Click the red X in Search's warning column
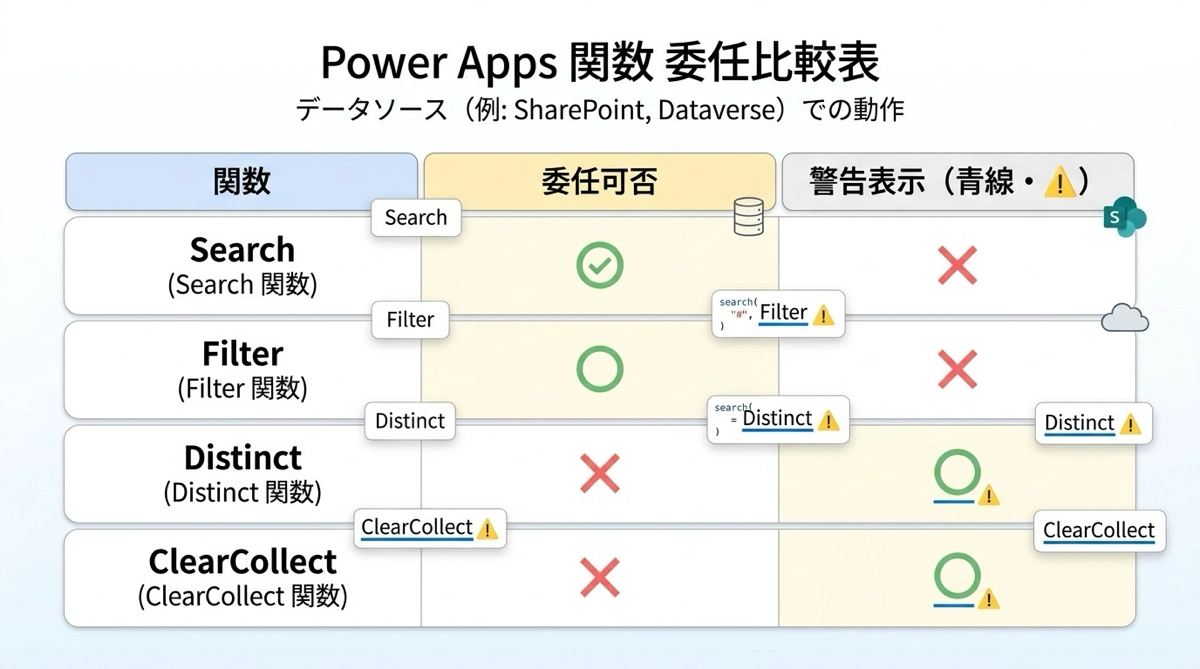Screen dimensions: 1200x669 (x=957, y=265)
